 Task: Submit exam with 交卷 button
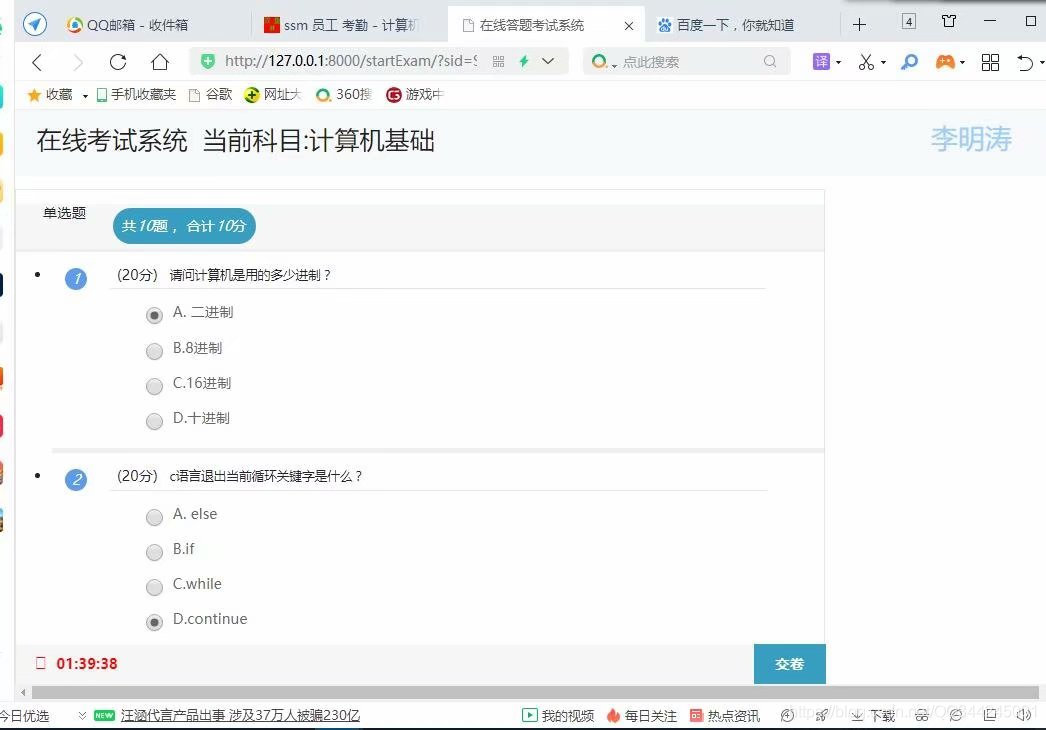790,664
